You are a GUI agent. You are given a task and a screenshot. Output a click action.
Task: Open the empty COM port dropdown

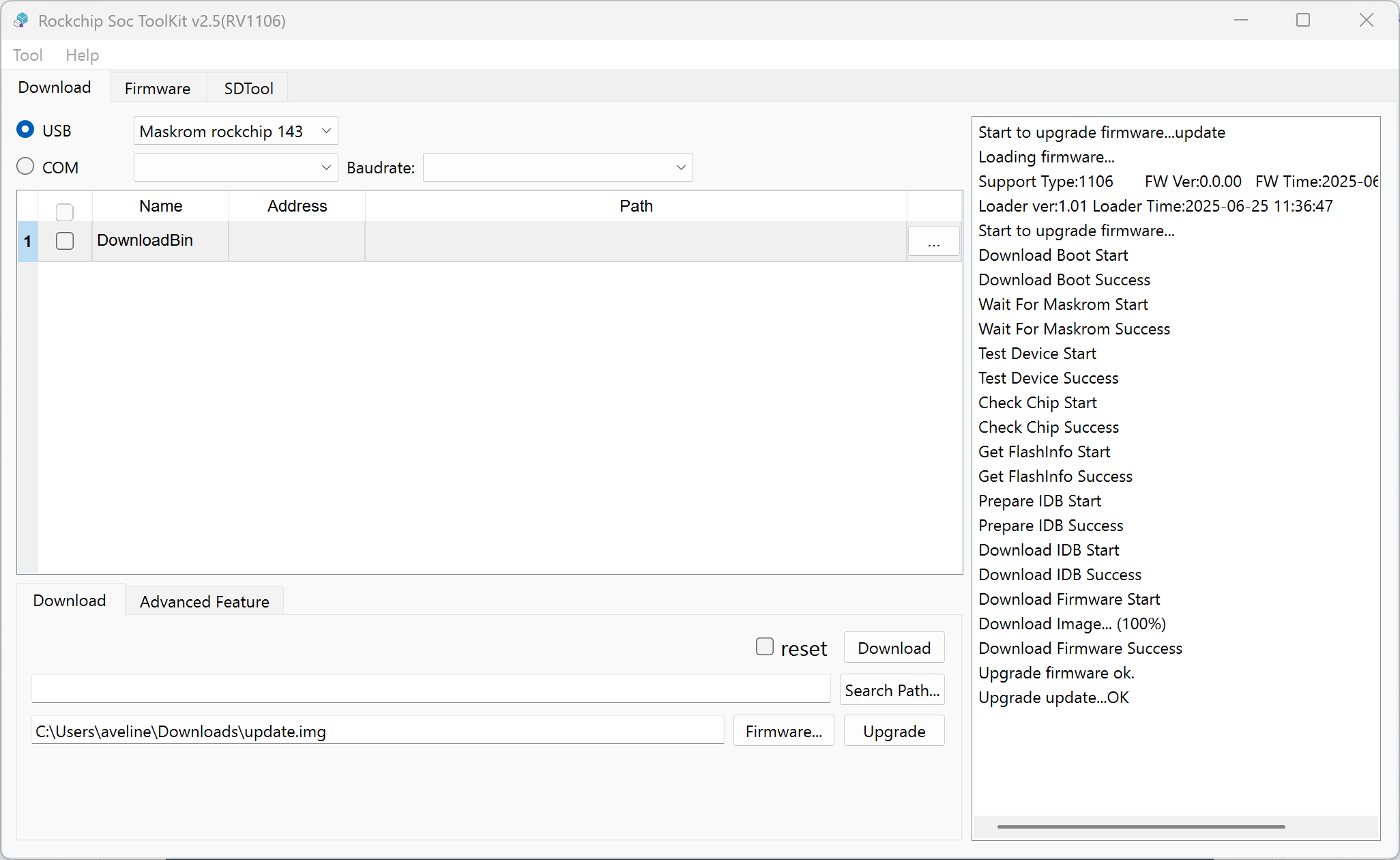pos(235,167)
